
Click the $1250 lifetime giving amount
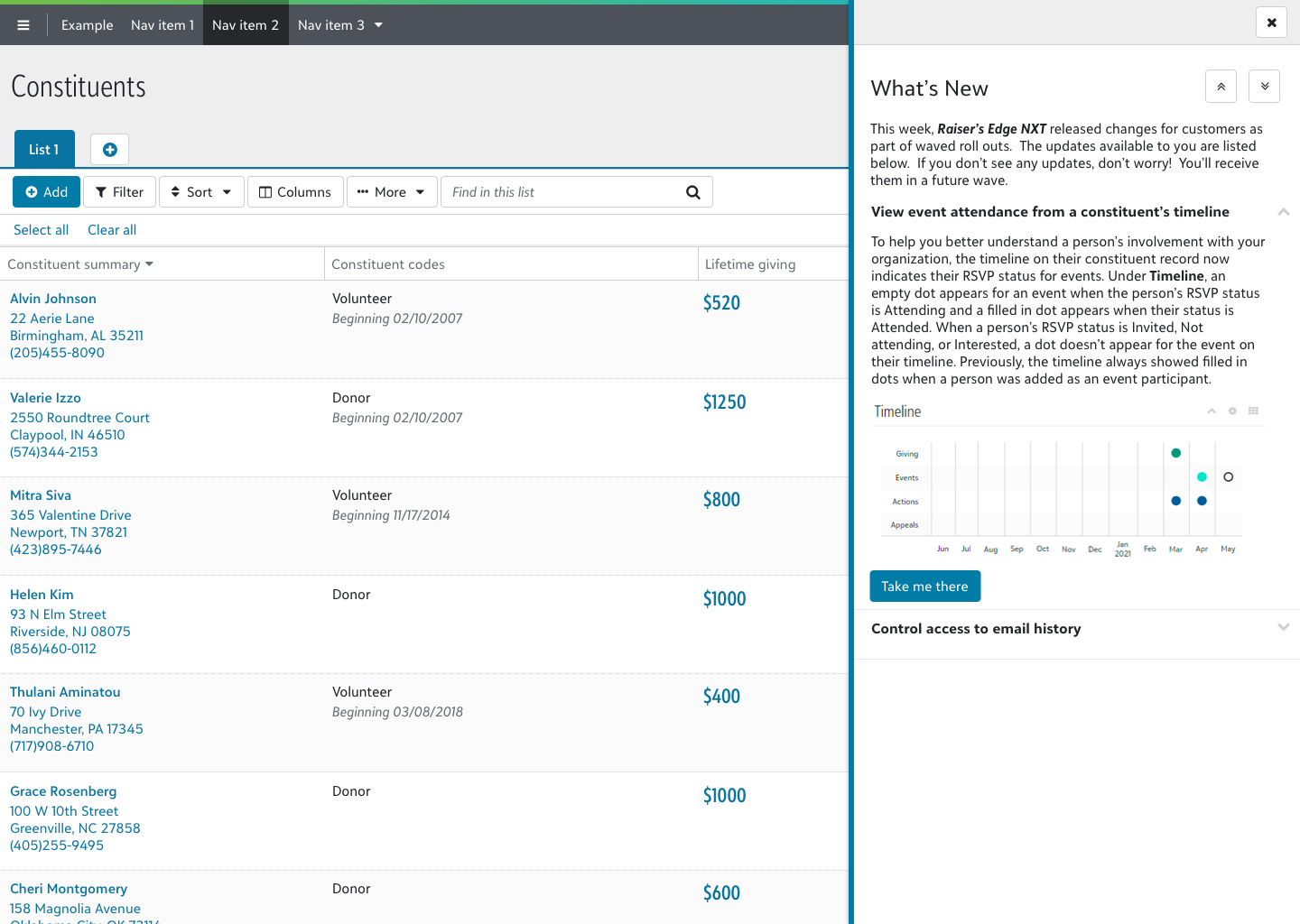pos(724,402)
